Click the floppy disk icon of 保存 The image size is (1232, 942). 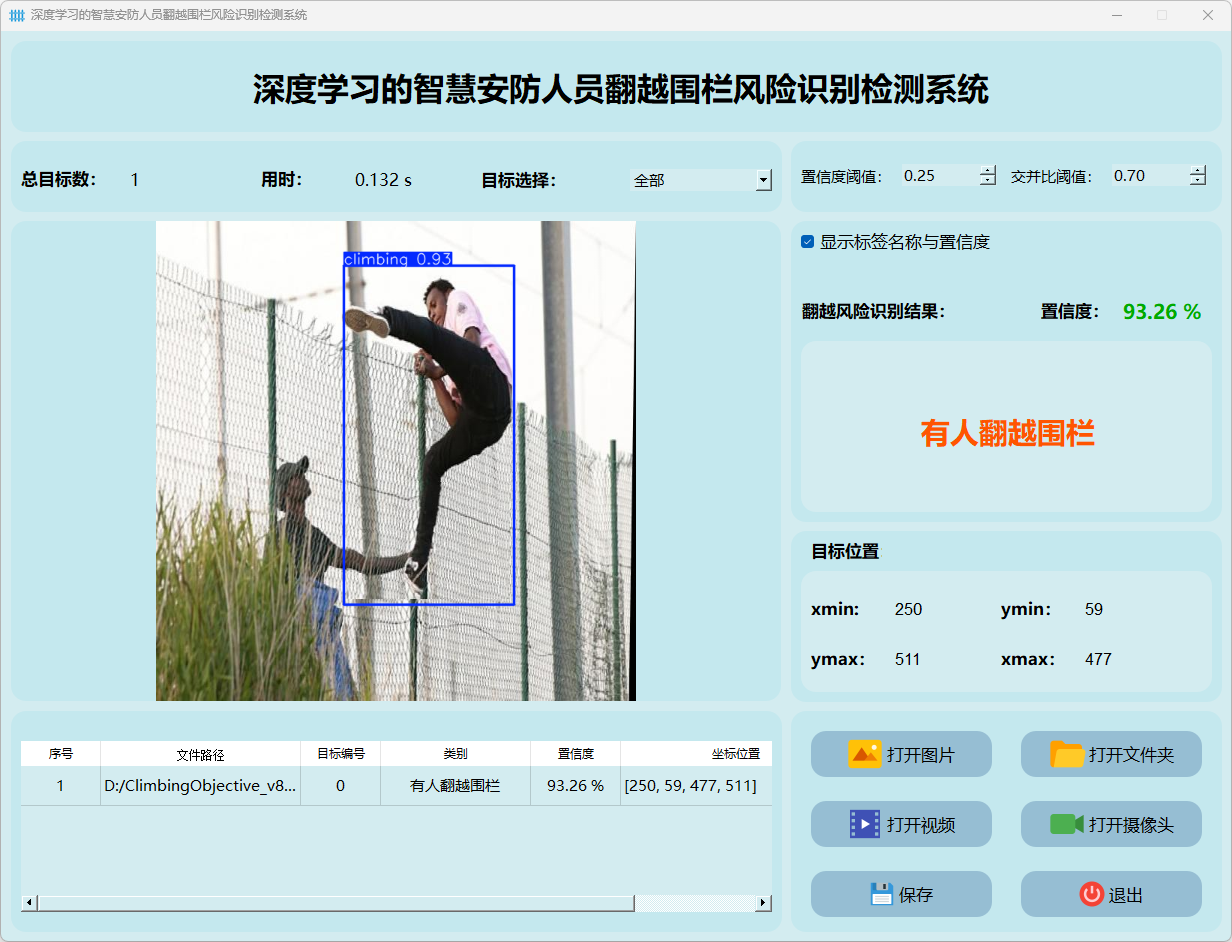881,894
